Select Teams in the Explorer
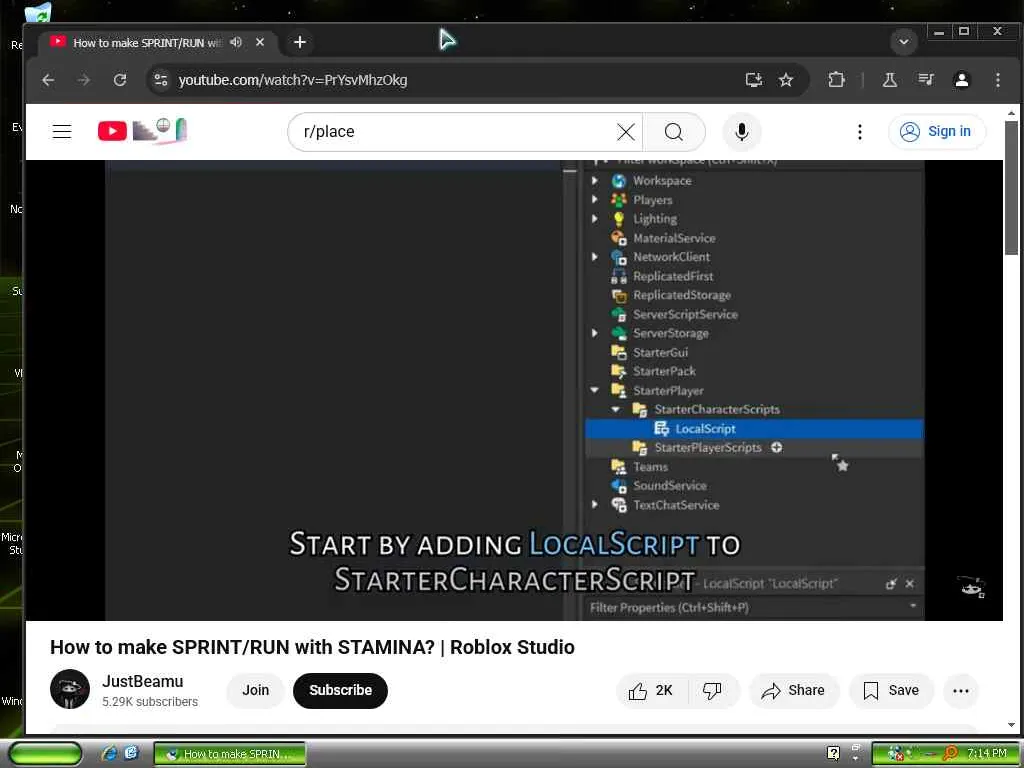 coord(650,467)
